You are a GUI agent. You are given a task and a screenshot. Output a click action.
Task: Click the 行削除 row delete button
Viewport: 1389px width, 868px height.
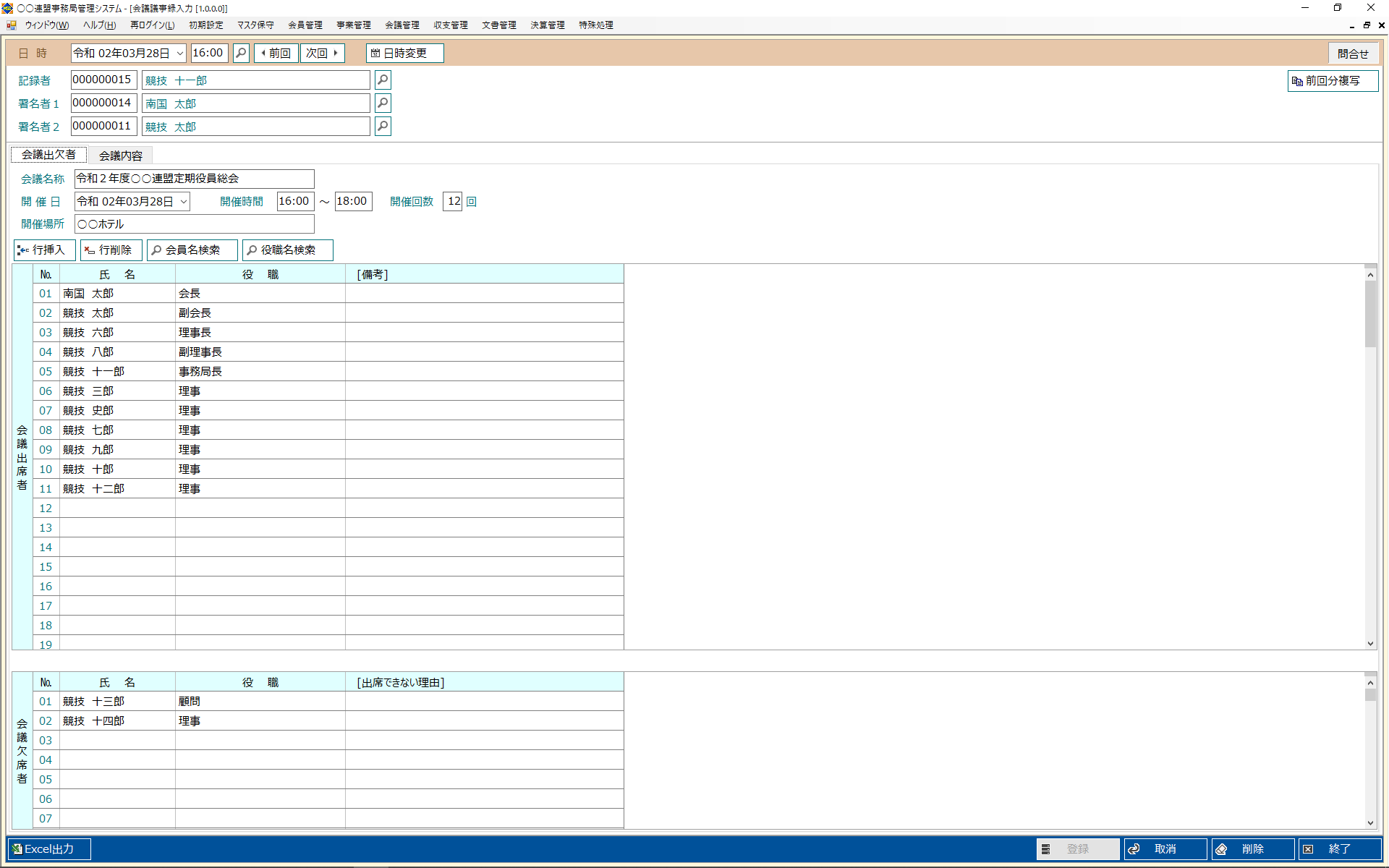(x=111, y=250)
